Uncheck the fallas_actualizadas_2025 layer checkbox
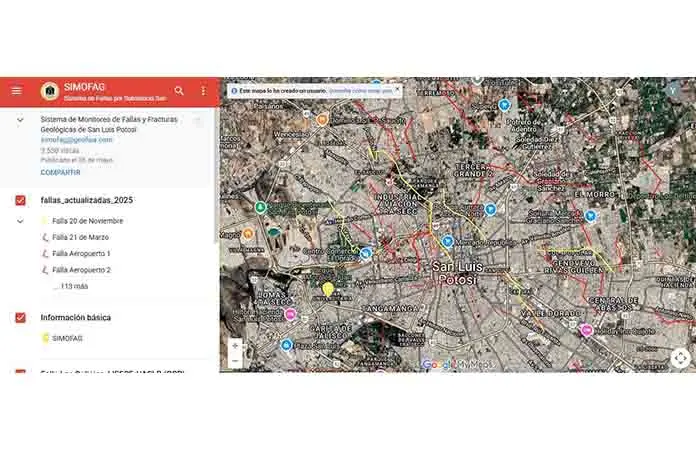696x450 pixels. click(x=20, y=201)
